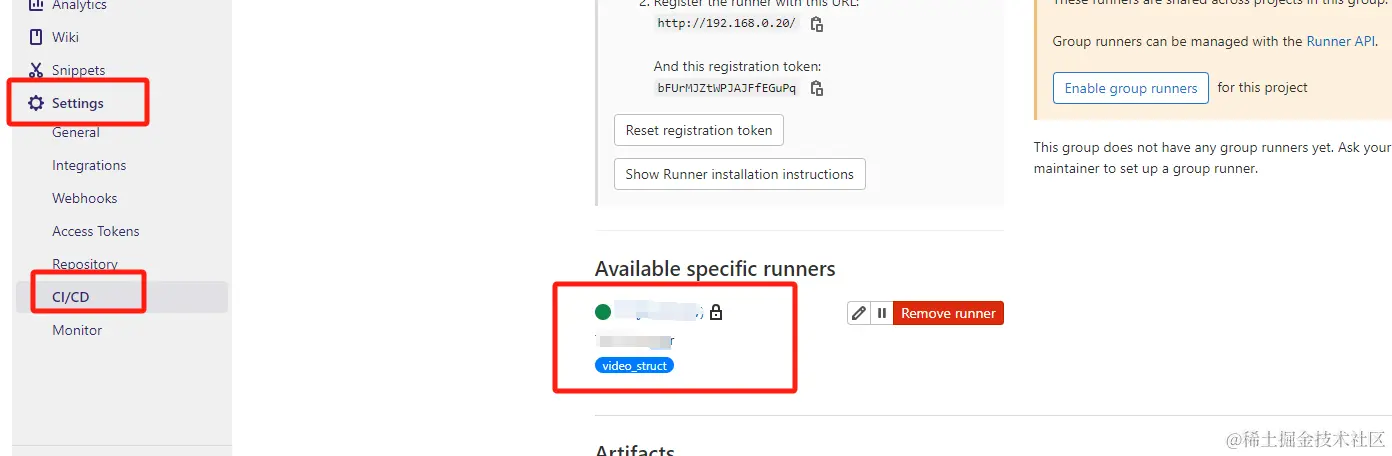Click Reset registration token button

699,130
